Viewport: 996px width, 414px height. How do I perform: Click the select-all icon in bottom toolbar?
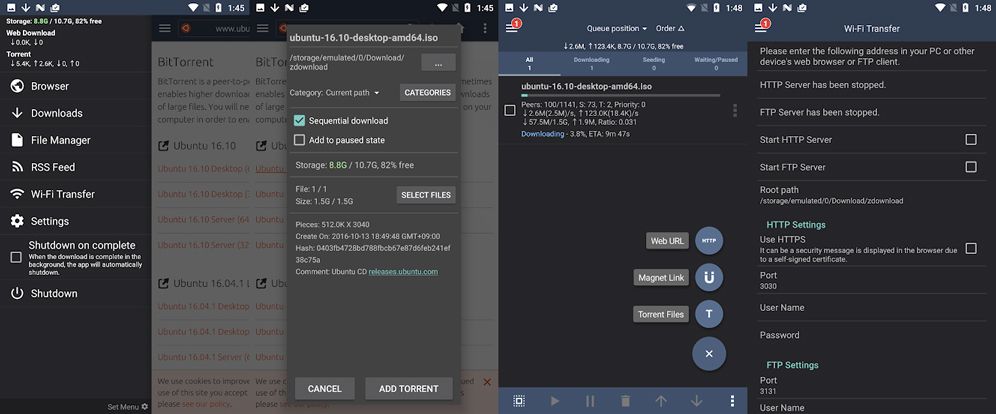click(x=519, y=401)
